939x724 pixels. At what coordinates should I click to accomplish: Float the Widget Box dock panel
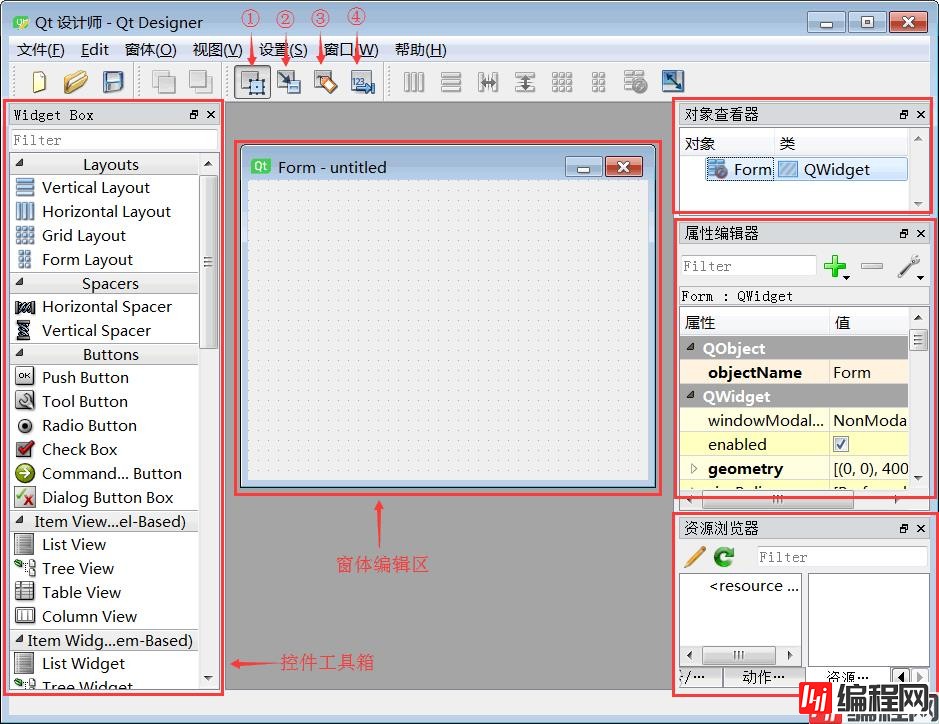point(194,115)
